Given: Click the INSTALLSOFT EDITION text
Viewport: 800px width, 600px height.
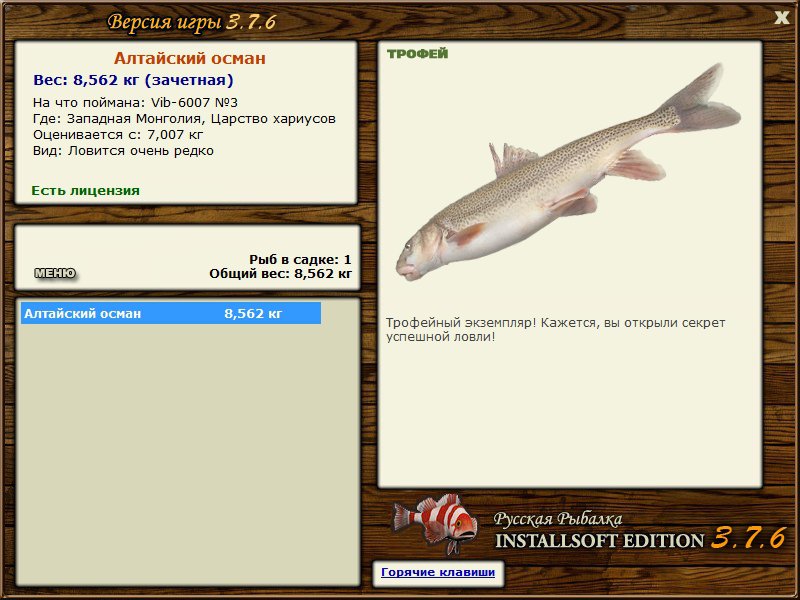Looking at the screenshot, I should pos(599,541).
